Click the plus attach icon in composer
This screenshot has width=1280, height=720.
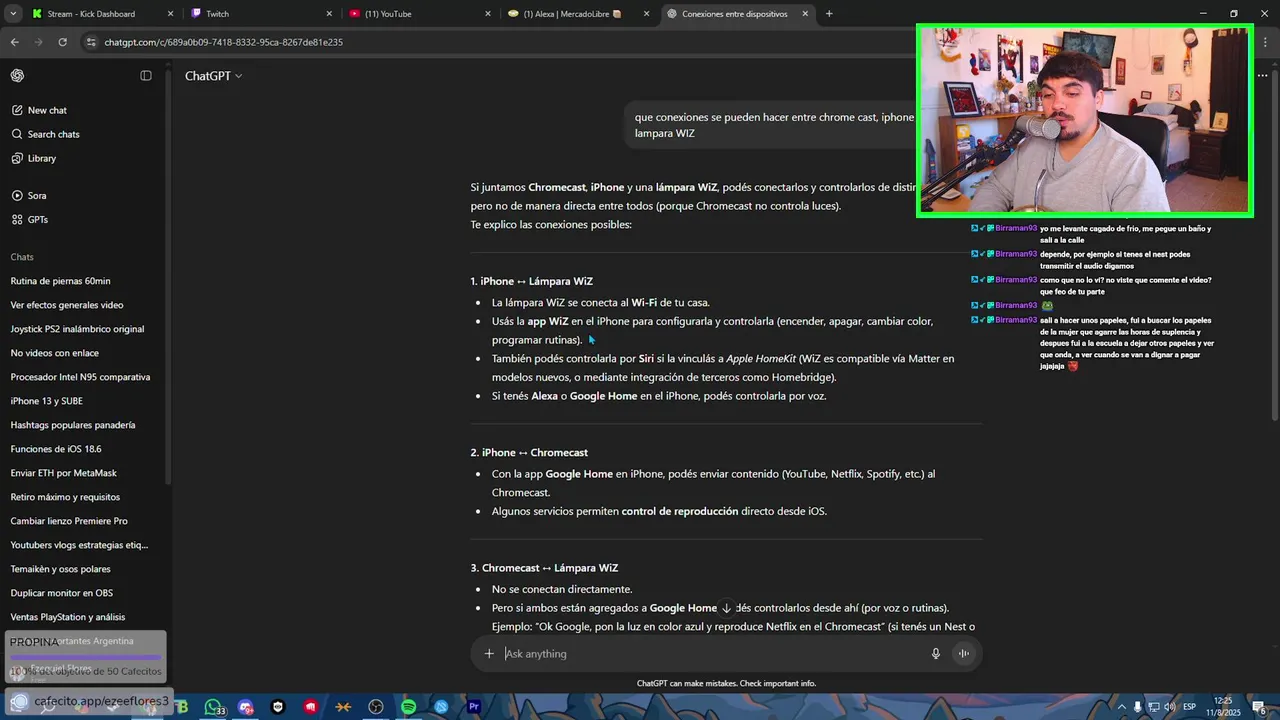(x=489, y=654)
